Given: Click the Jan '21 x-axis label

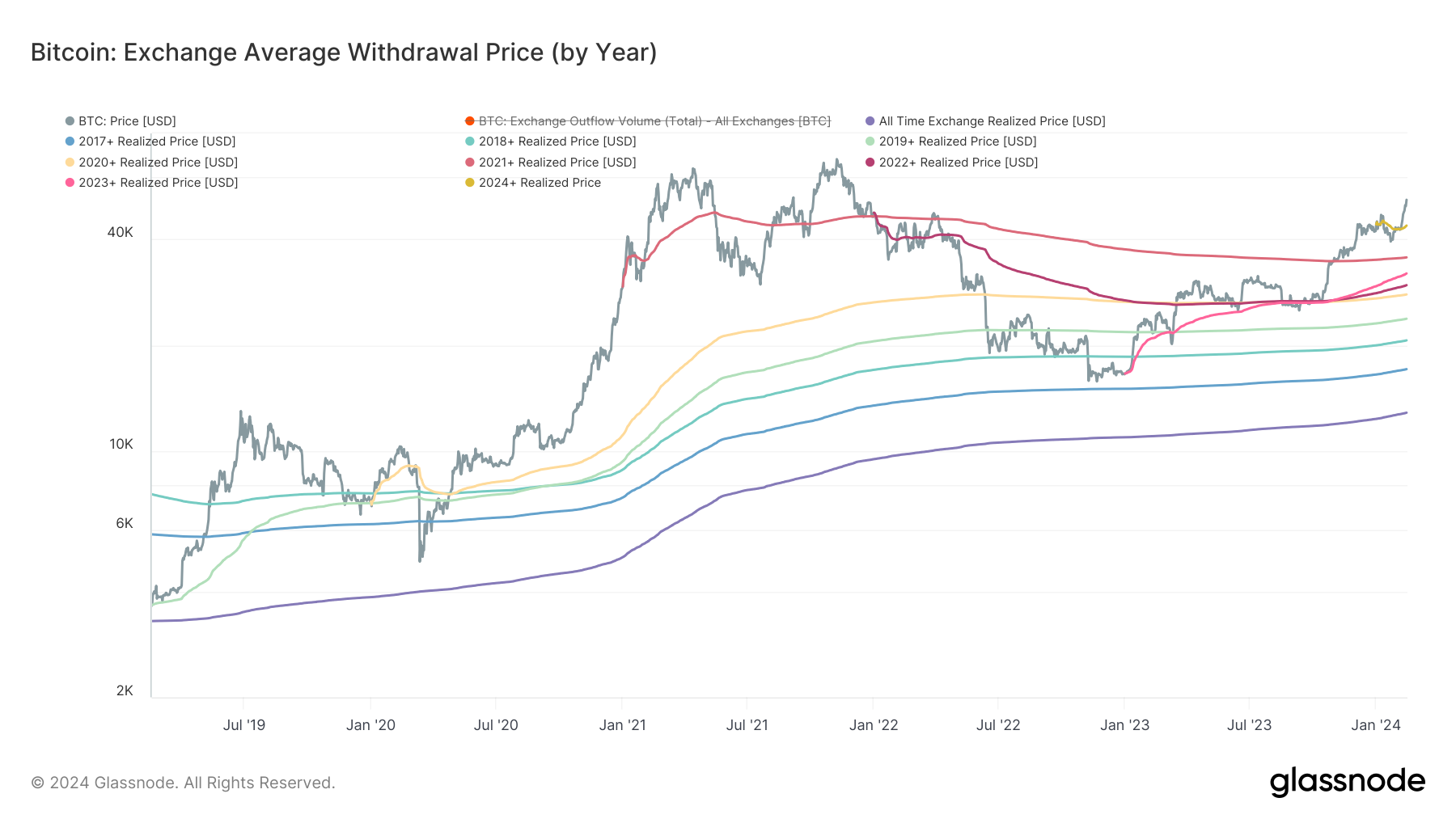Looking at the screenshot, I should click(x=622, y=725).
